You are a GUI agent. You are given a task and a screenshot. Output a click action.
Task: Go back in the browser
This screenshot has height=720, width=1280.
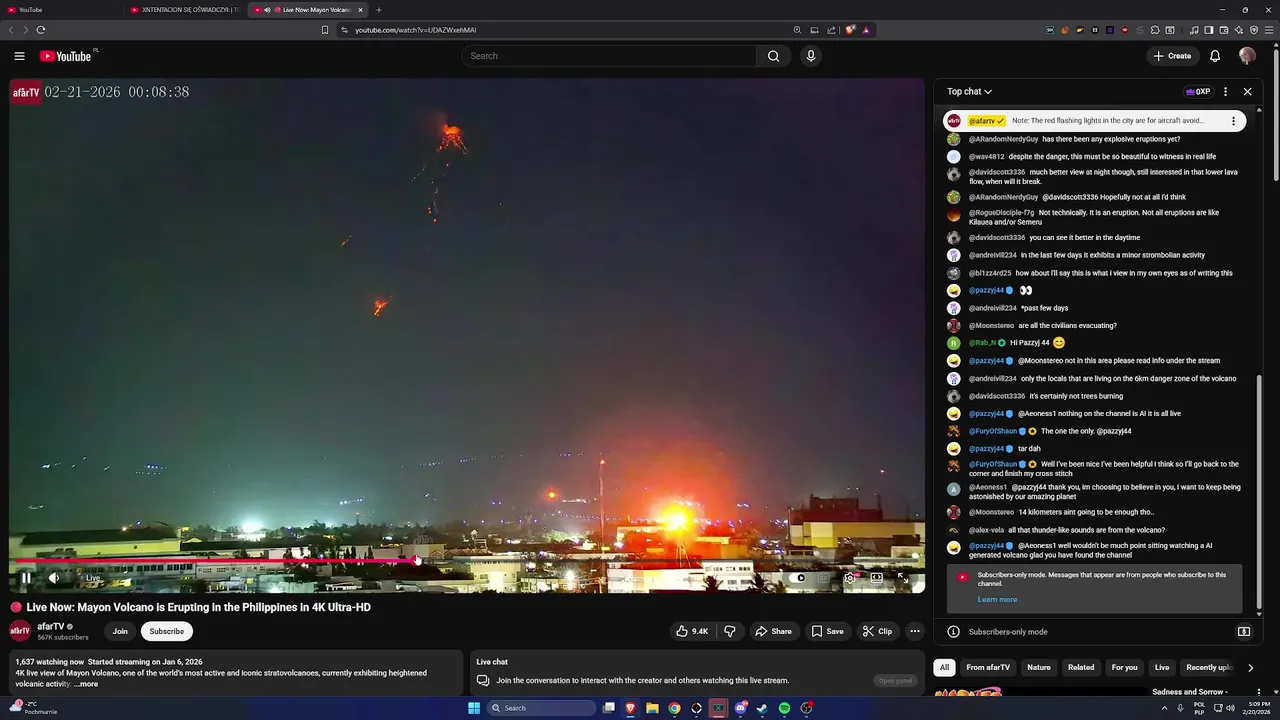[x=11, y=30]
